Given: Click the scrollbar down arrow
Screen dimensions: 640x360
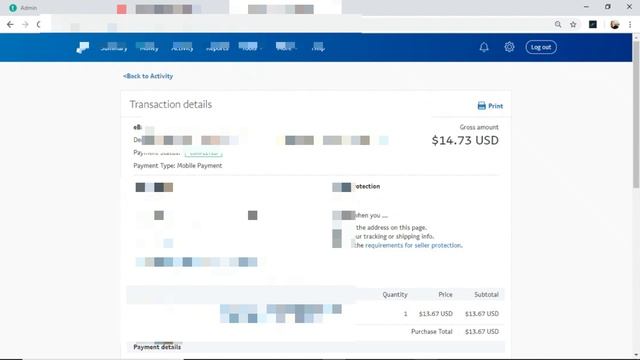Looking at the screenshot, I should pyautogui.click(x=636, y=356).
